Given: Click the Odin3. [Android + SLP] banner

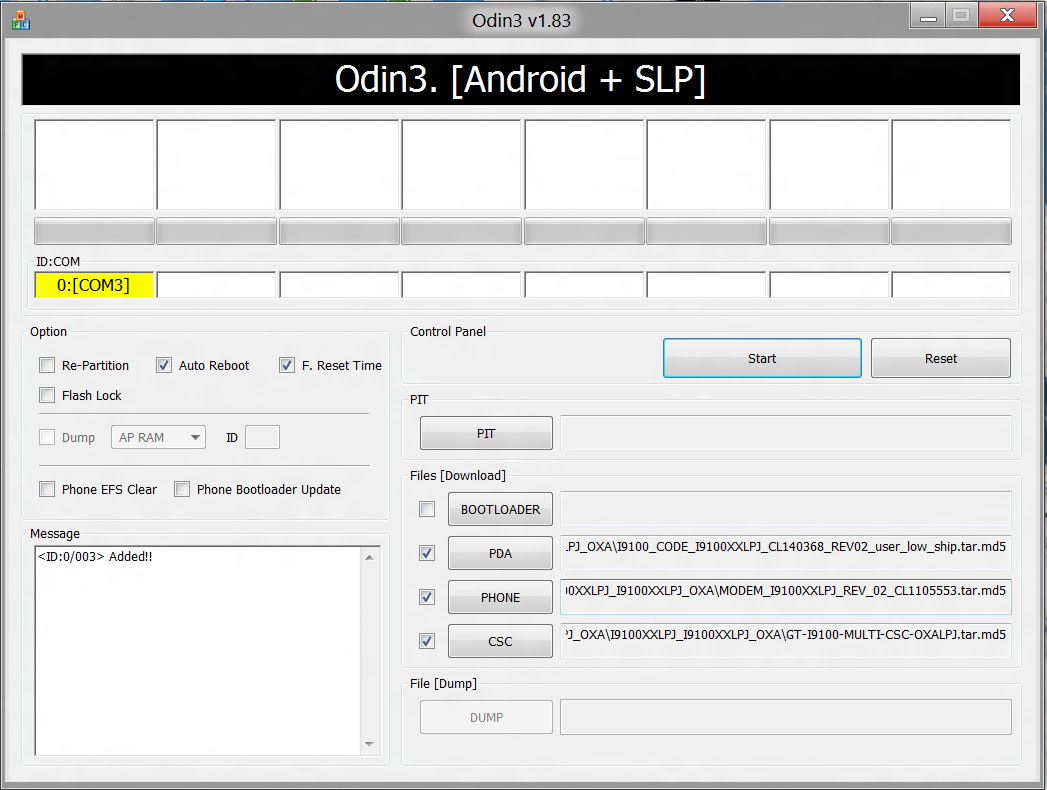Looking at the screenshot, I should pyautogui.click(x=521, y=80).
